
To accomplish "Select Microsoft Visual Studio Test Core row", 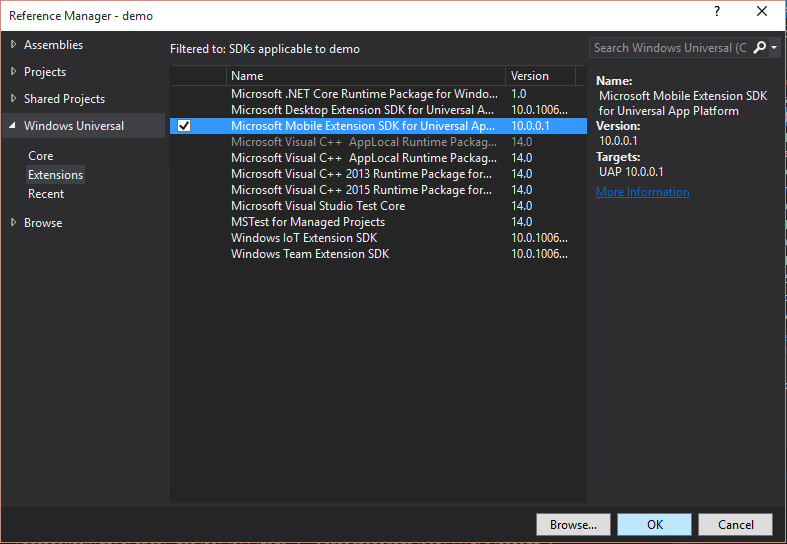I will pyautogui.click(x=378, y=206).
